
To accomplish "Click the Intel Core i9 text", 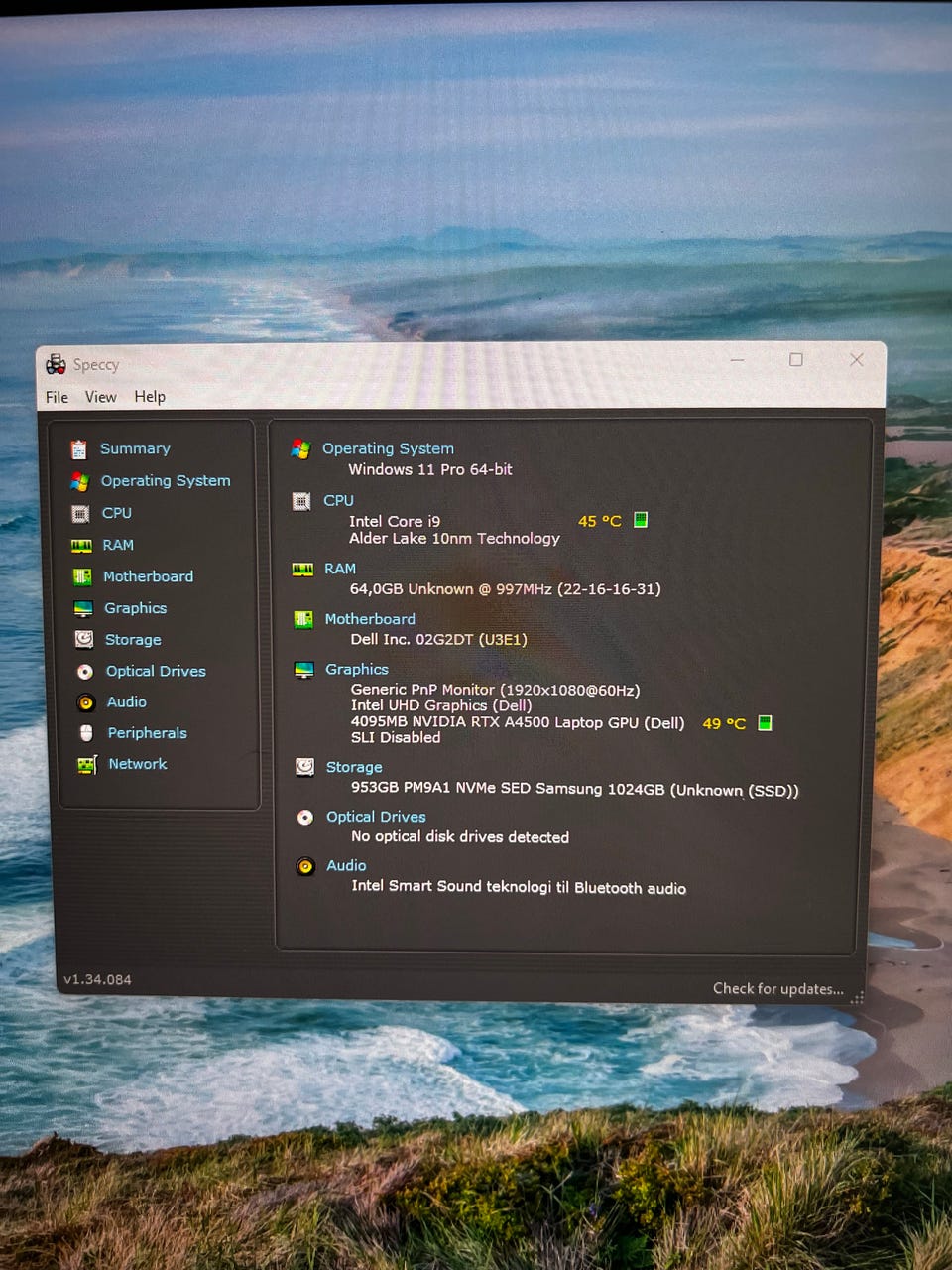I will [395, 521].
